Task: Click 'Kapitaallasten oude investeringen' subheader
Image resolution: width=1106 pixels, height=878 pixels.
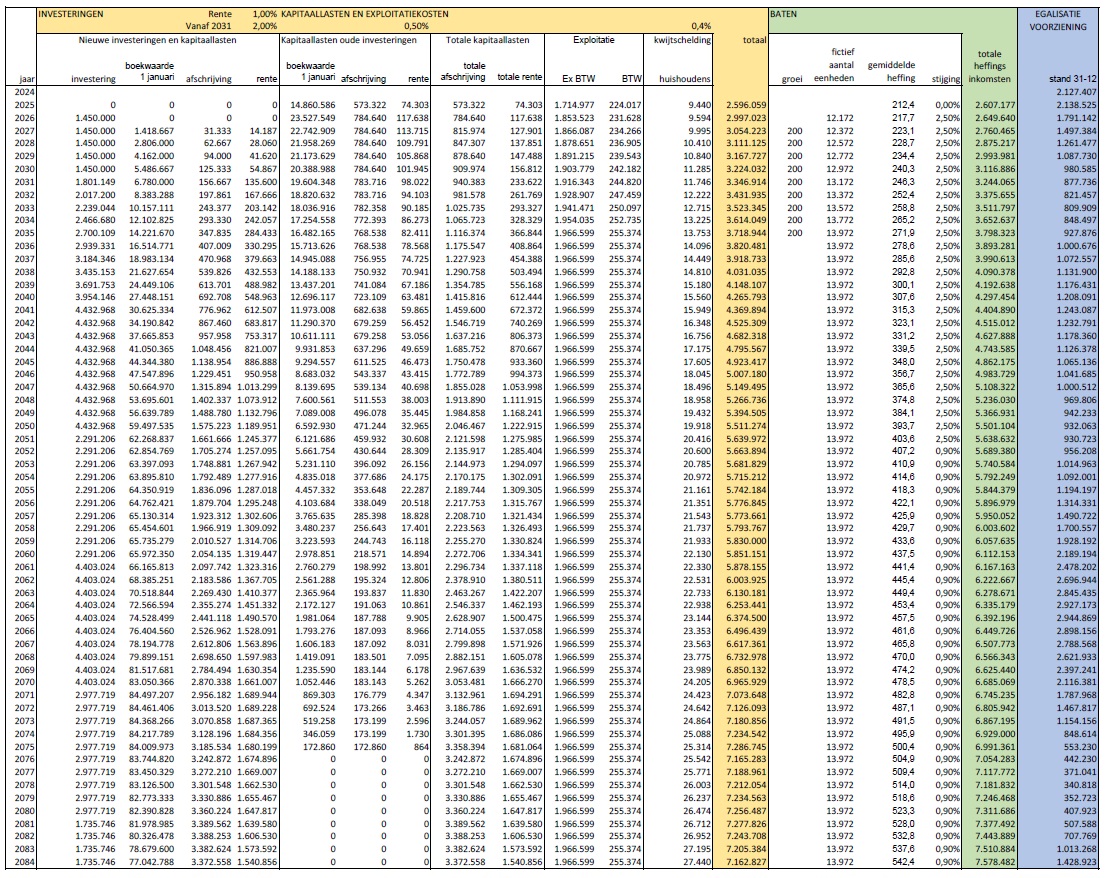Action: [349, 40]
